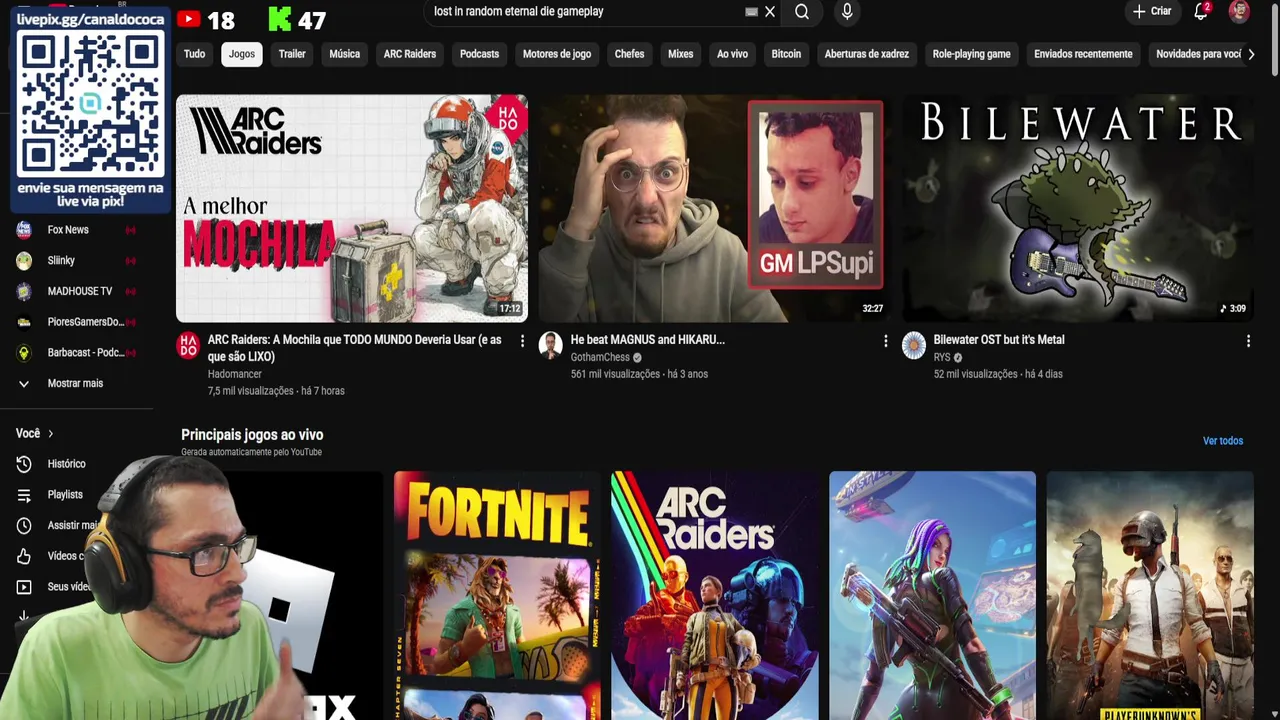
Task: Select the Motores de jogo chip
Action: click(557, 54)
